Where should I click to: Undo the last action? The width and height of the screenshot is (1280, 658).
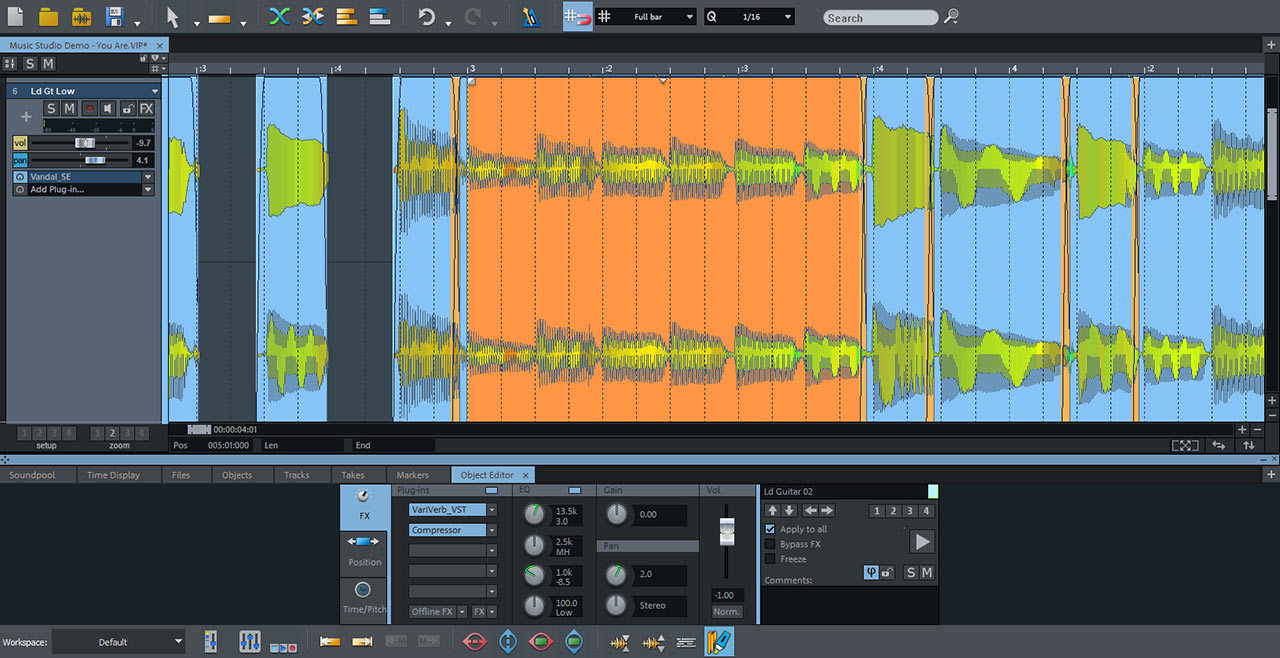[x=428, y=17]
